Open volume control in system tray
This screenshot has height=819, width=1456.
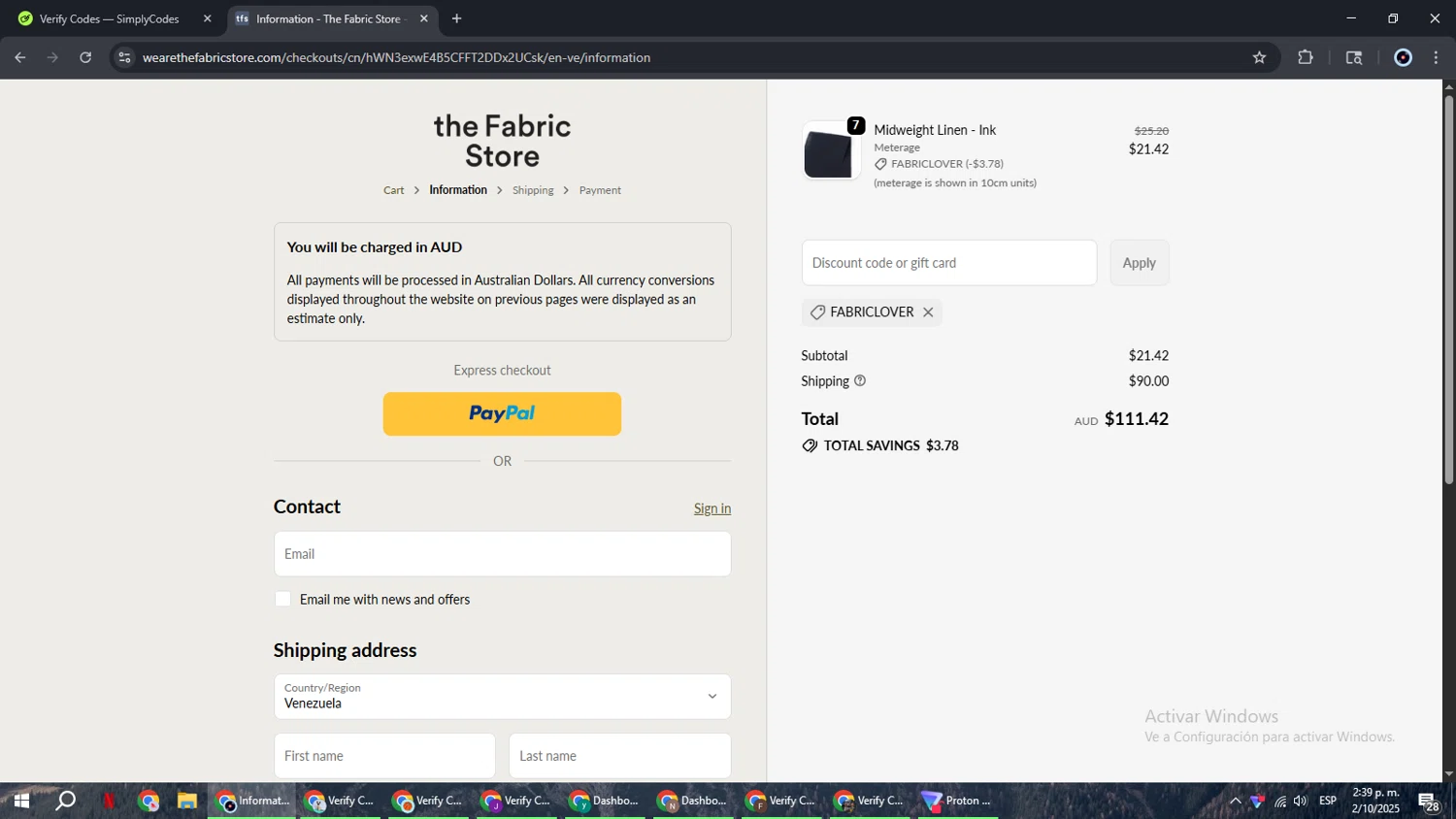(x=1301, y=801)
